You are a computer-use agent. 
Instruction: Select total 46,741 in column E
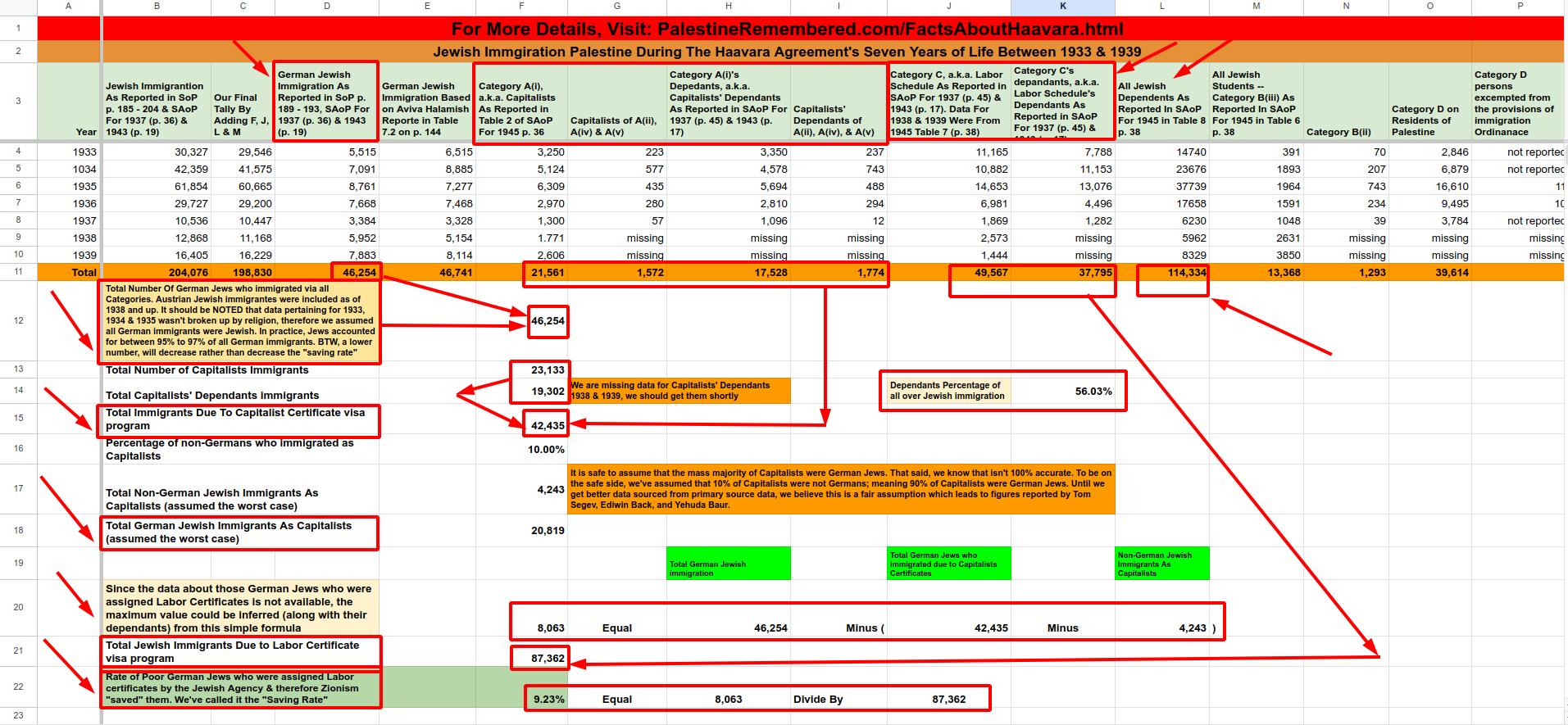427,272
